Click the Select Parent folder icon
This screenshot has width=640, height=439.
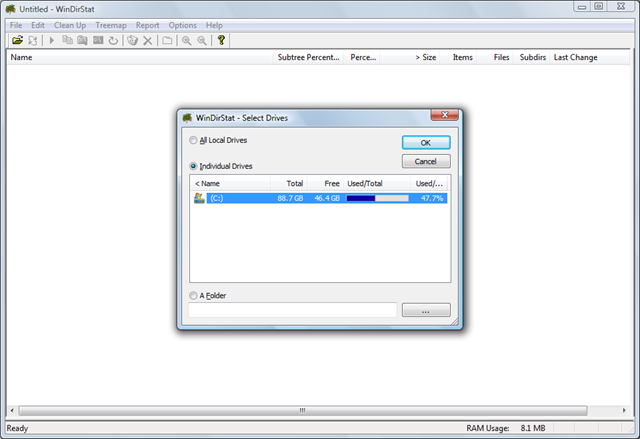[167, 40]
